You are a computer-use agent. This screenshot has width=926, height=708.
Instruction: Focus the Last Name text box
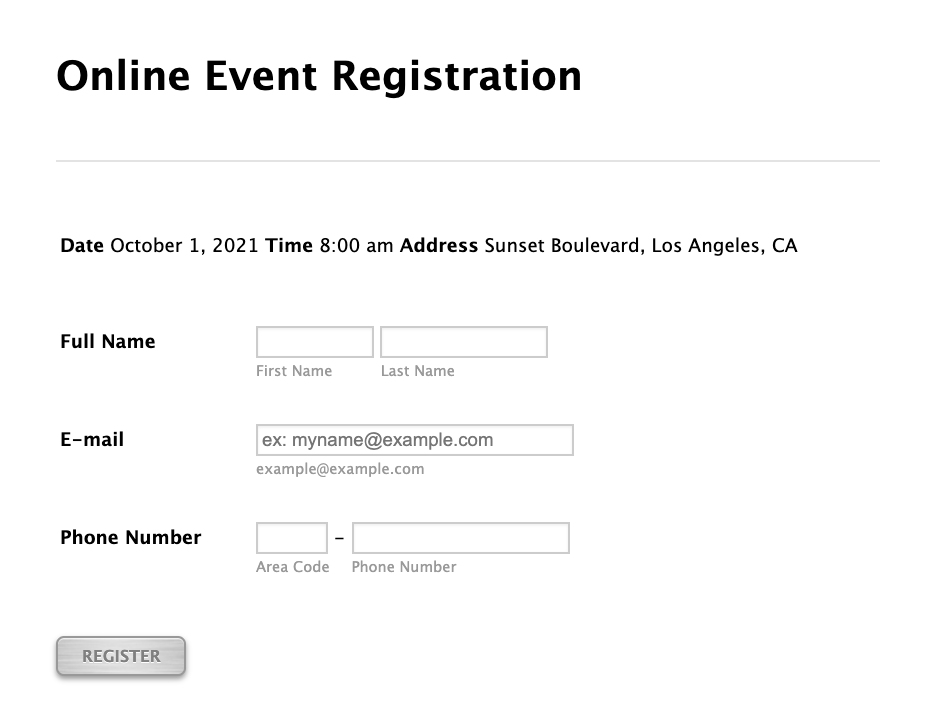point(463,342)
